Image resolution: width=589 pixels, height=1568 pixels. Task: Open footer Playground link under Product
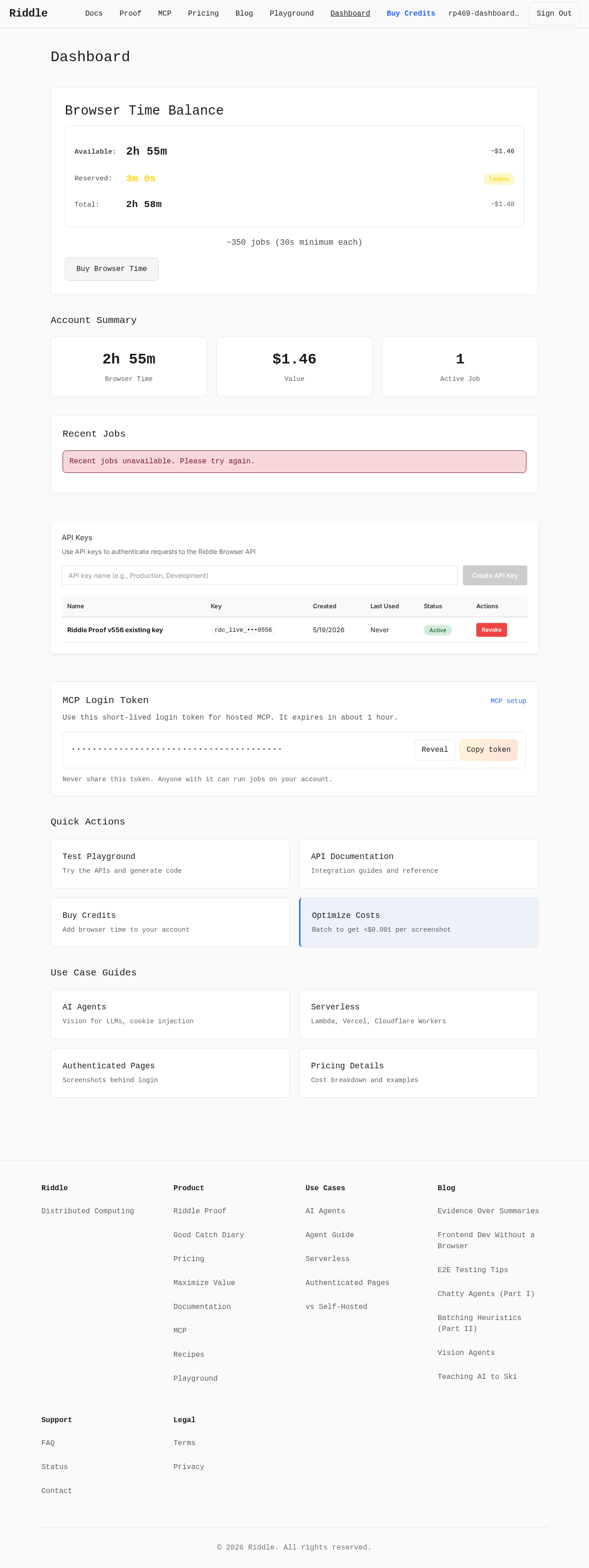click(195, 1379)
